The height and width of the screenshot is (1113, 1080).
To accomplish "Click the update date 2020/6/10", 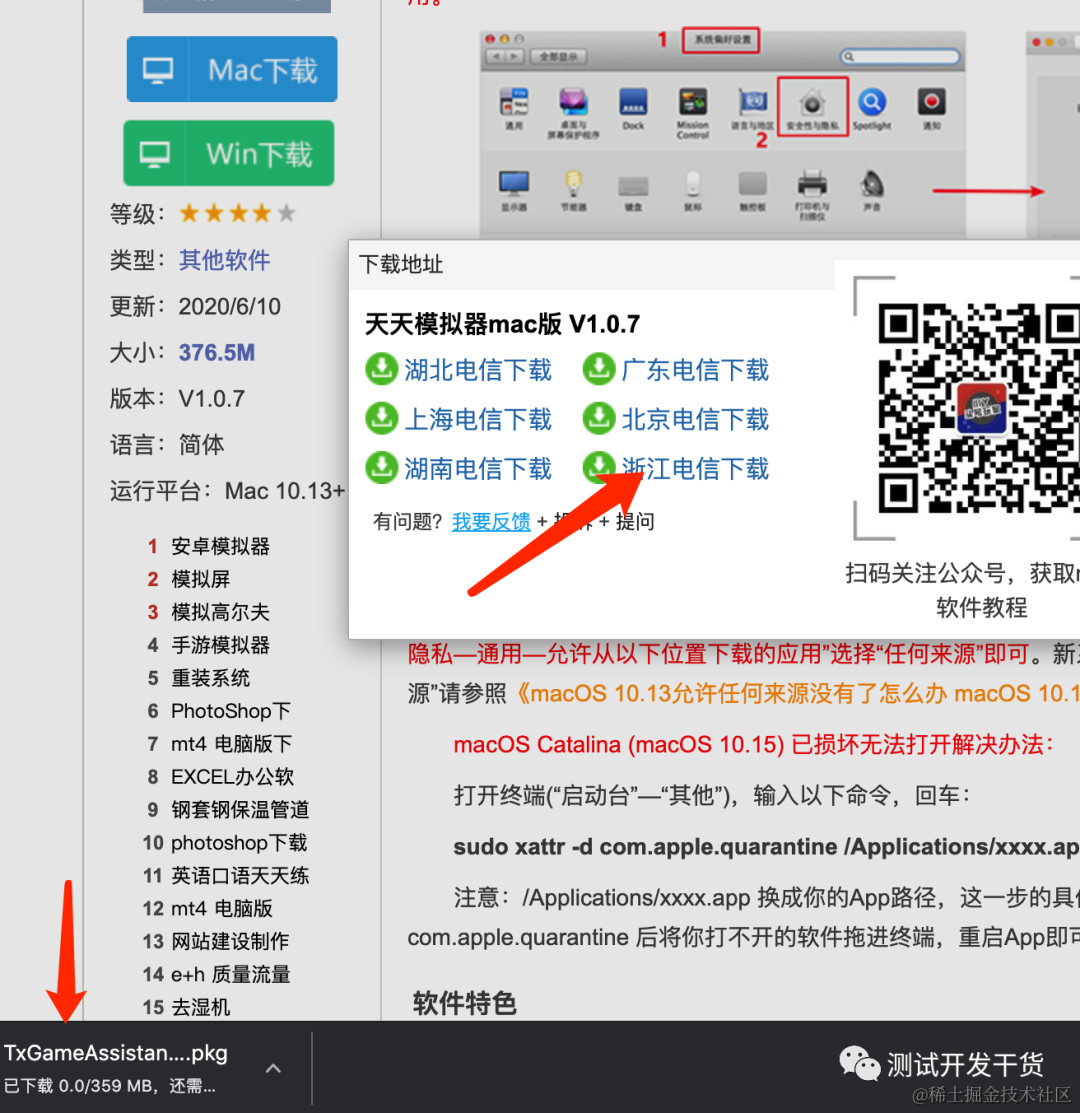I will [x=230, y=307].
